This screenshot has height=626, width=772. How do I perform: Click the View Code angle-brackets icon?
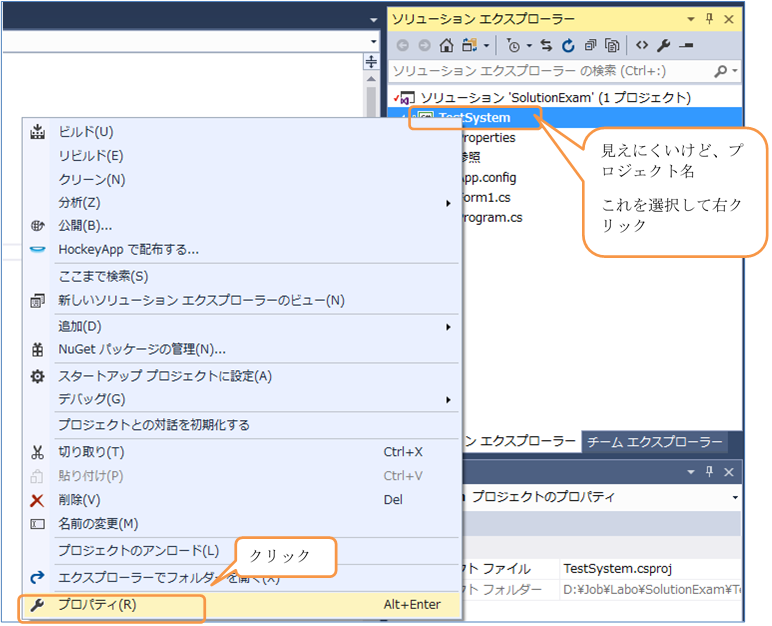642,46
